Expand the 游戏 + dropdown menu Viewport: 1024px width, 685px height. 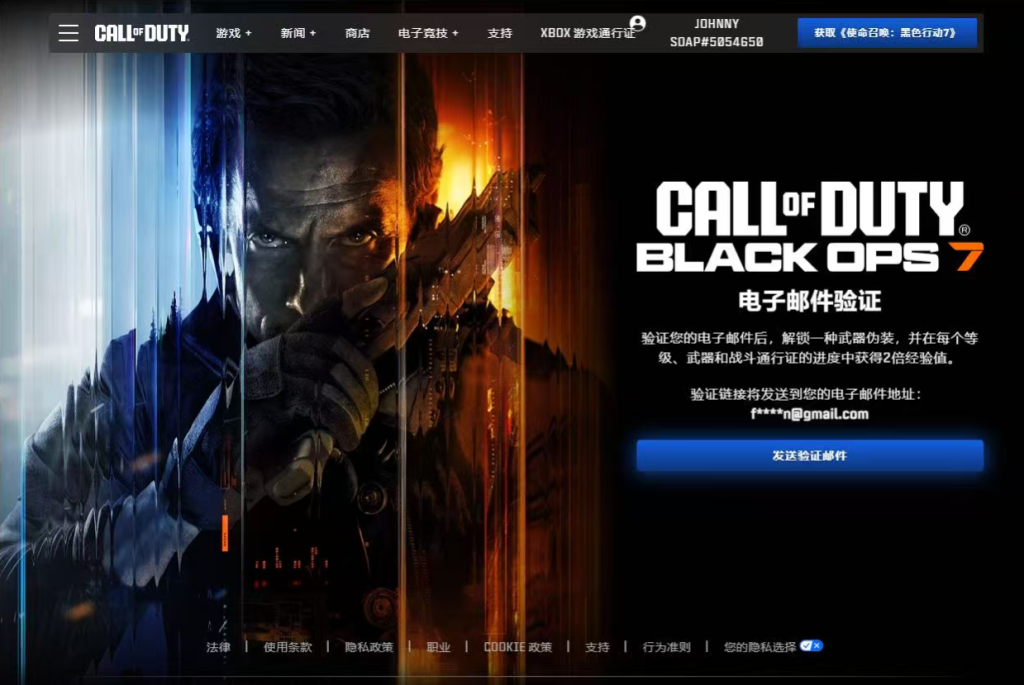point(234,33)
